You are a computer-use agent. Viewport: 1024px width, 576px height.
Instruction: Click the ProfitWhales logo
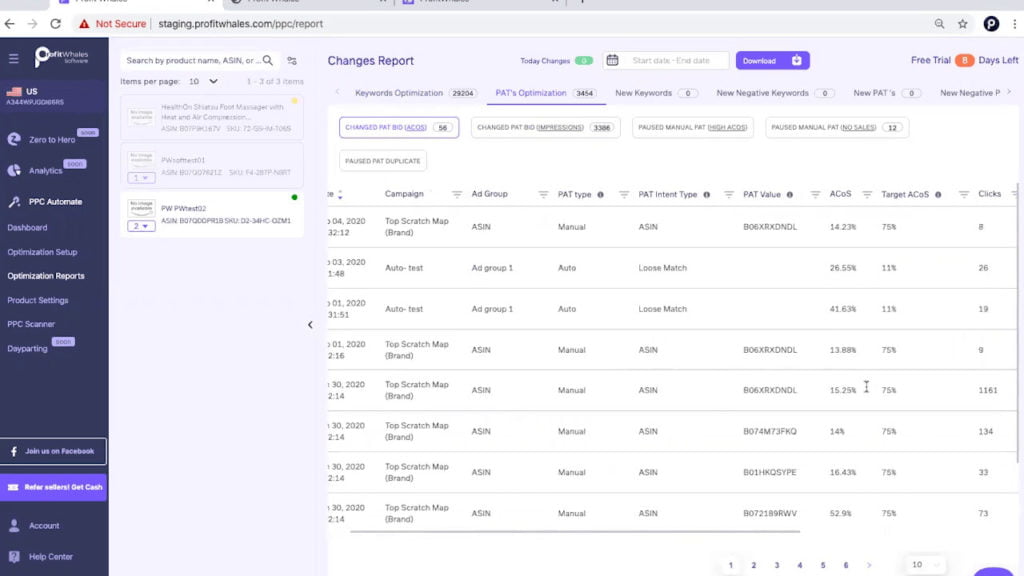coord(61,57)
